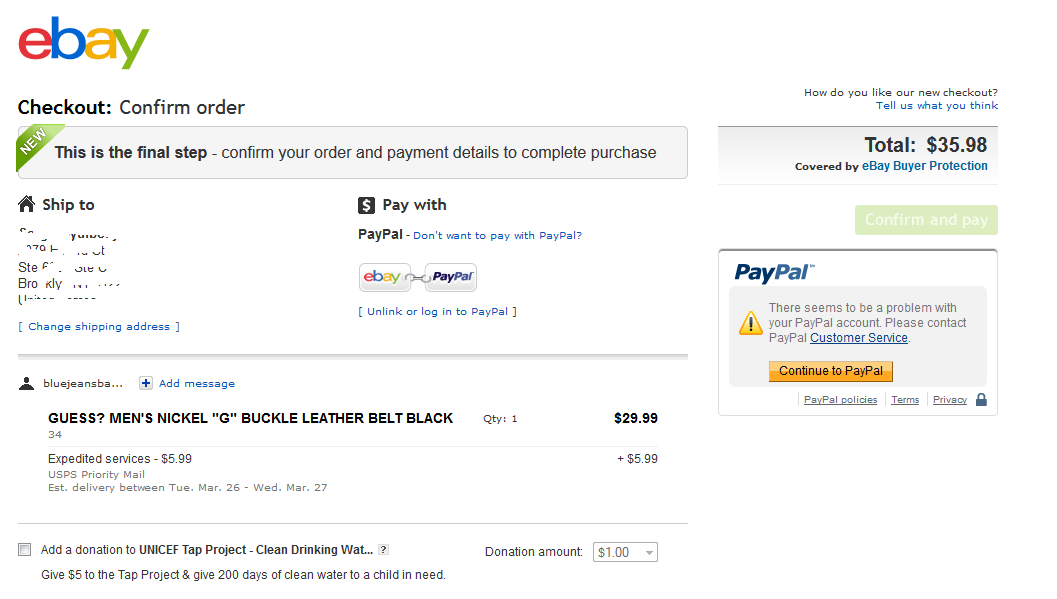Open the Donation amount dropdown
Image resolution: width=1057 pixels, height=599 pixels.
pyautogui.click(x=625, y=552)
